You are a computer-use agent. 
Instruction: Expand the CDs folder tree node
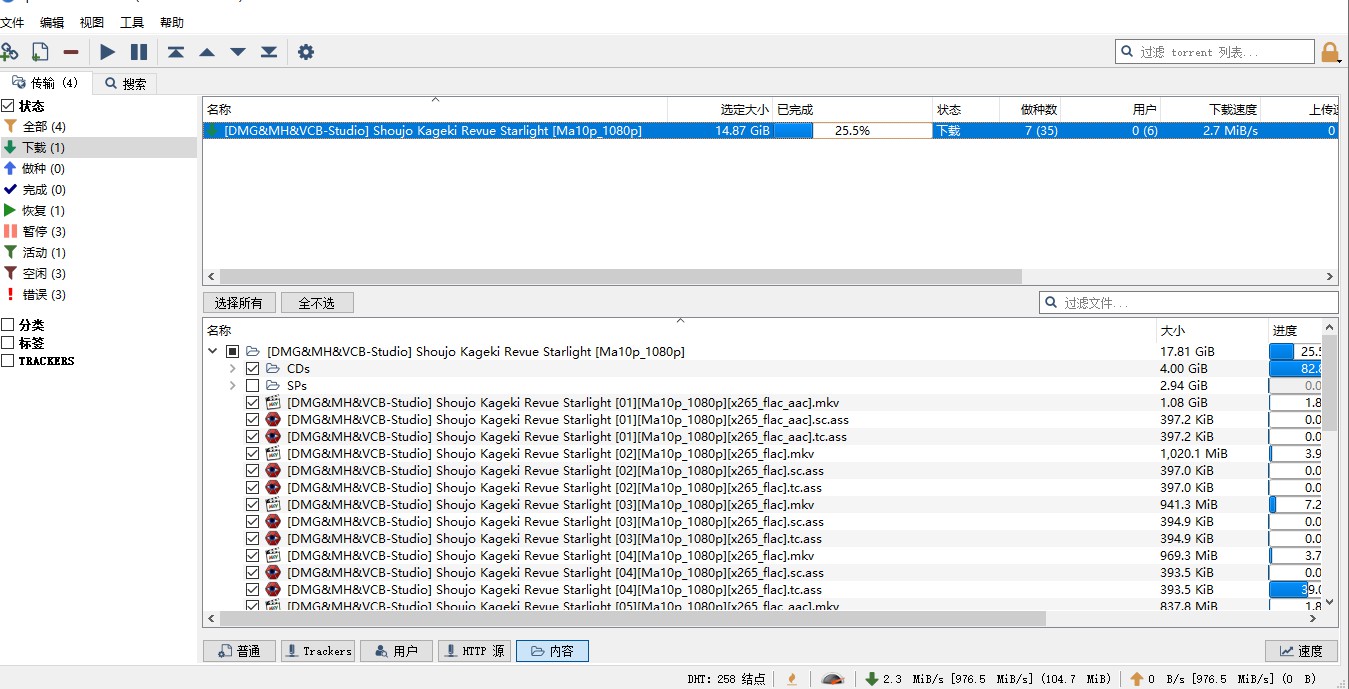click(x=233, y=369)
